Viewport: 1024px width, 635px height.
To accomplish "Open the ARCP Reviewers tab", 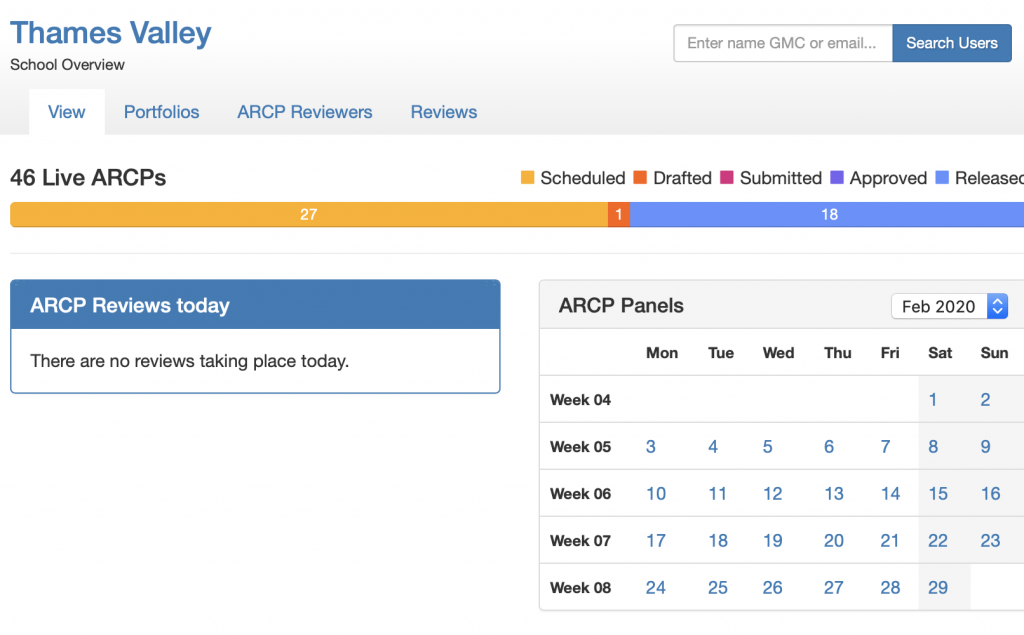I will pyautogui.click(x=304, y=112).
